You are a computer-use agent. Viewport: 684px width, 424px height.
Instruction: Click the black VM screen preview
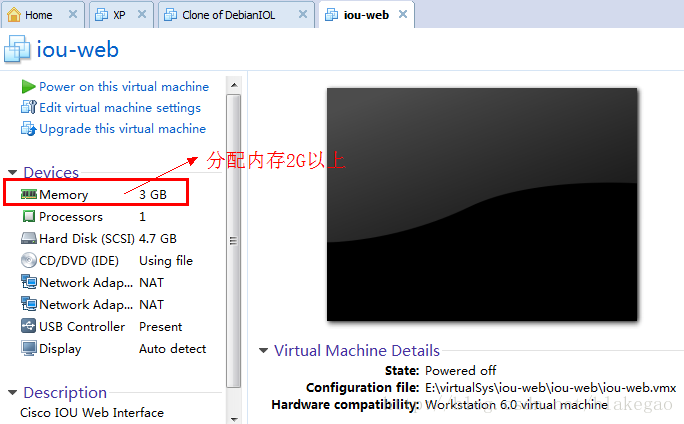tap(482, 204)
